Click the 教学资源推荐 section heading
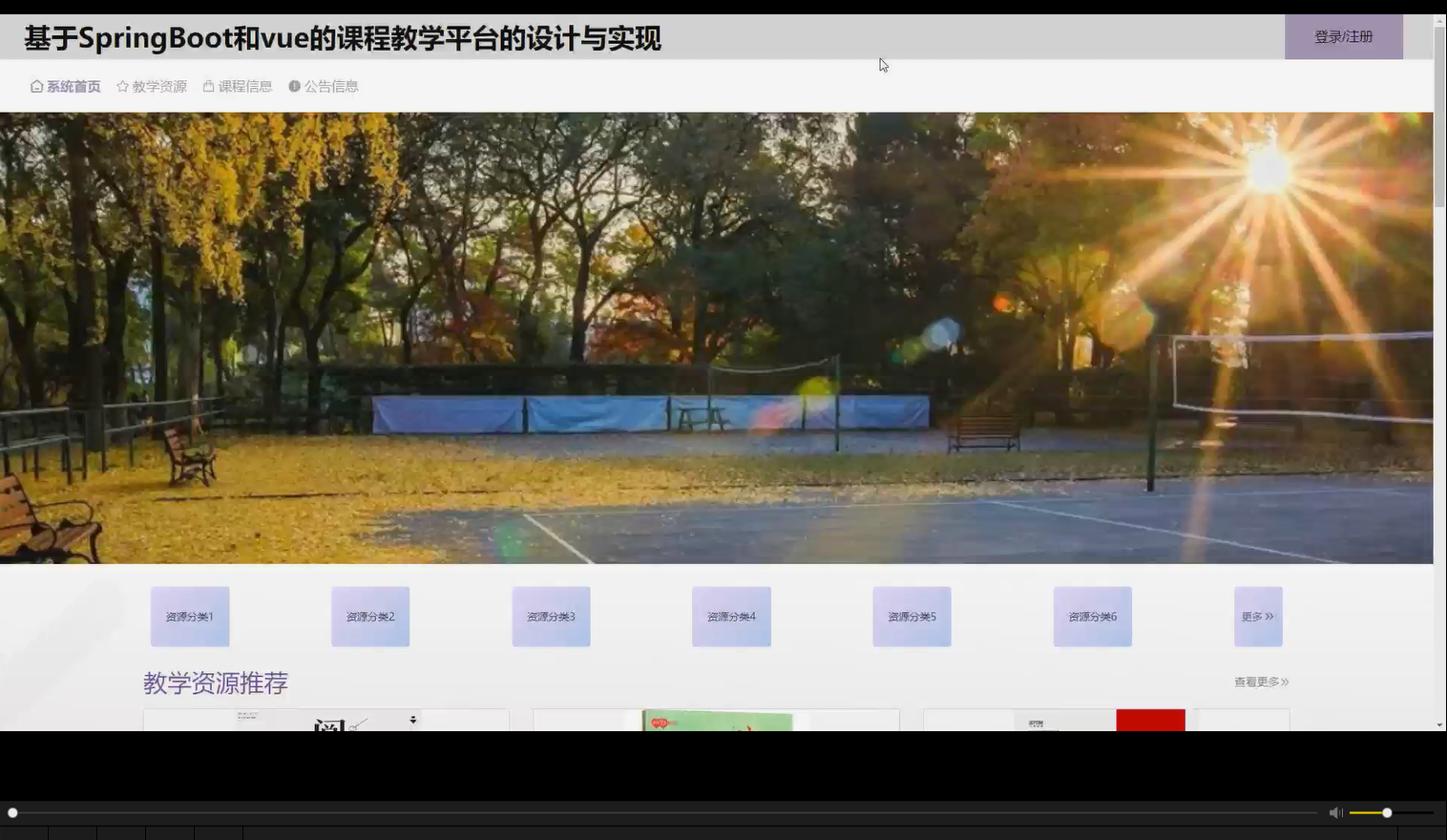The image size is (1447, 840). coord(217,682)
